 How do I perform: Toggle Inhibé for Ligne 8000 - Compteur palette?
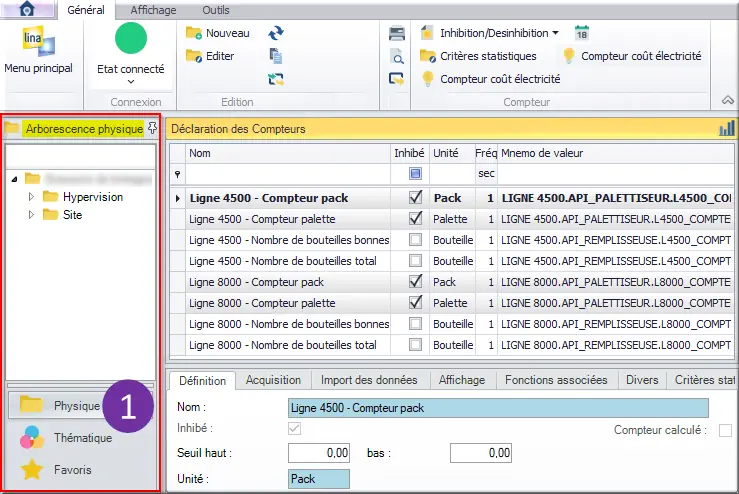coord(415,302)
